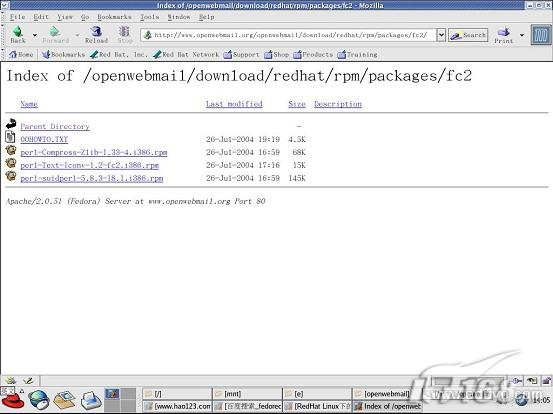Download perl-Text-Iconv rpm link
The width and height of the screenshot is (553, 414).
90,165
